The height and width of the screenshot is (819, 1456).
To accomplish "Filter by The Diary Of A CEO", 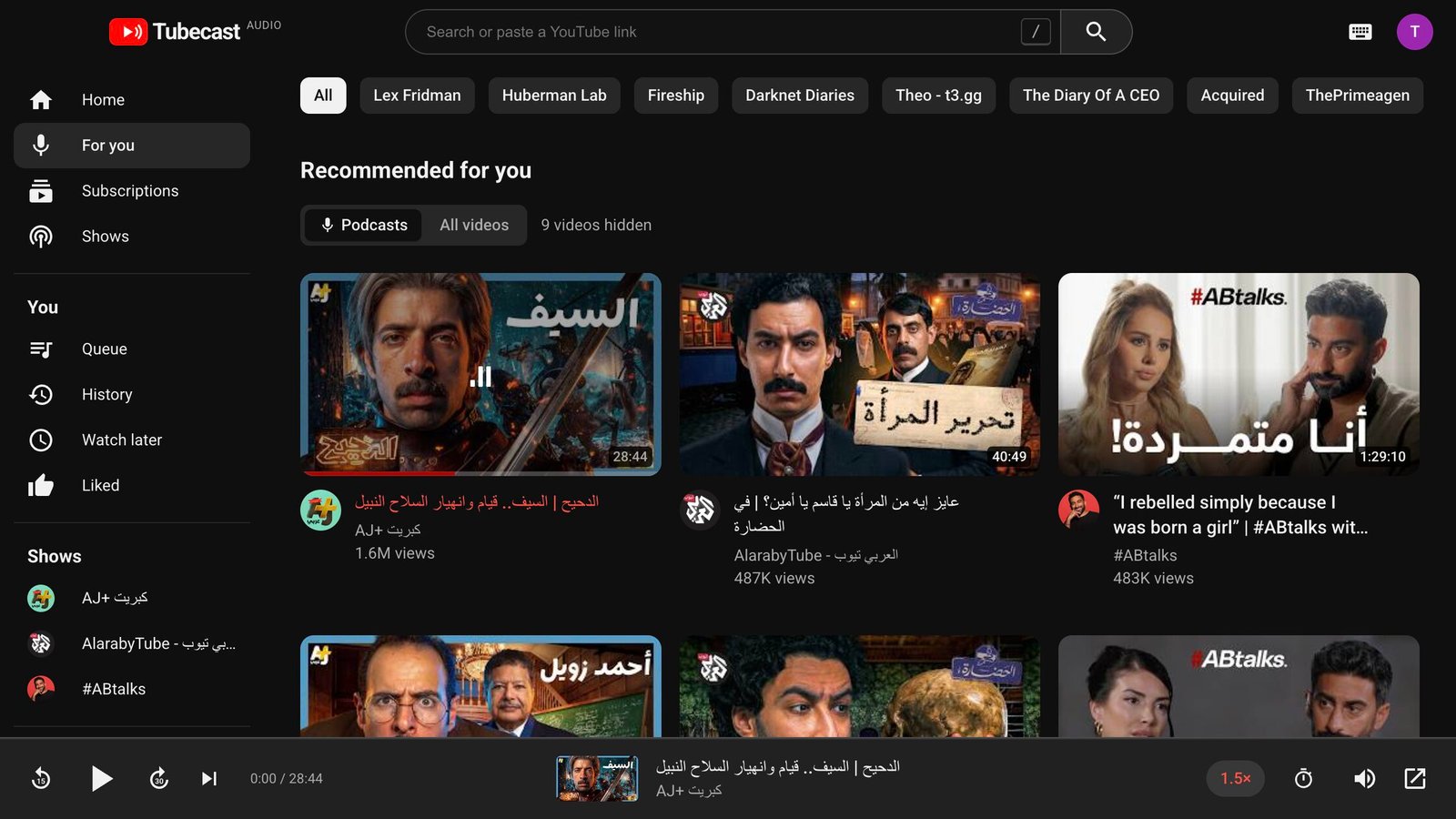I will [1091, 96].
